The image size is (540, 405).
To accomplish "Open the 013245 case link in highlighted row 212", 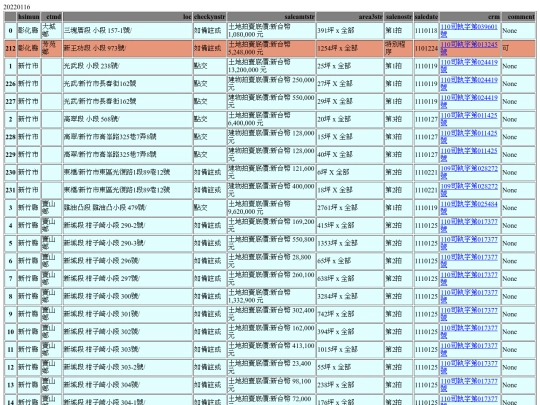I will coord(469,48).
